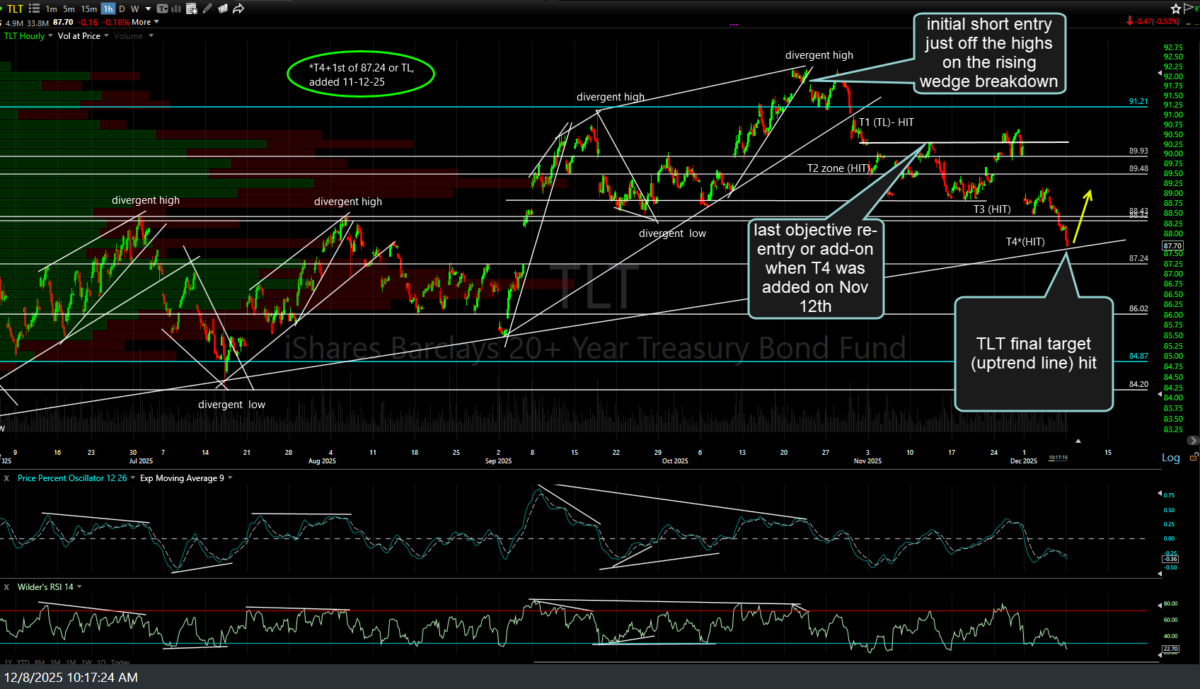Click the flag alert icon
The width and height of the screenshot is (1200, 689).
pyautogui.click(x=1187, y=8)
